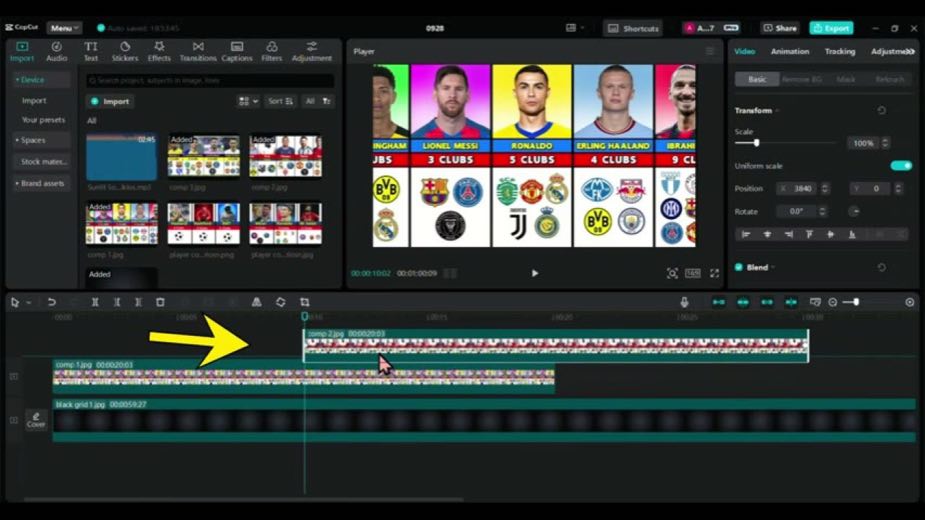Open the Filters panel
This screenshot has height=520, width=925.
(271, 51)
